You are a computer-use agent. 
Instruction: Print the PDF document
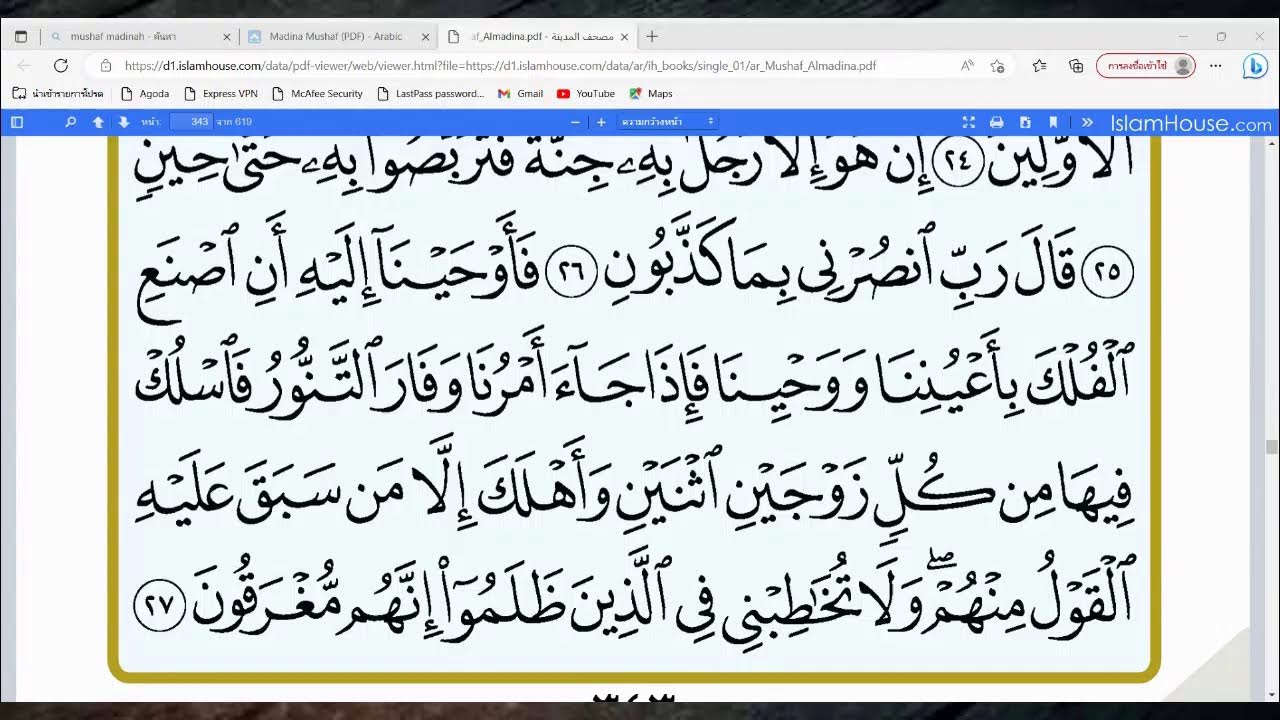pyautogui.click(x=996, y=122)
